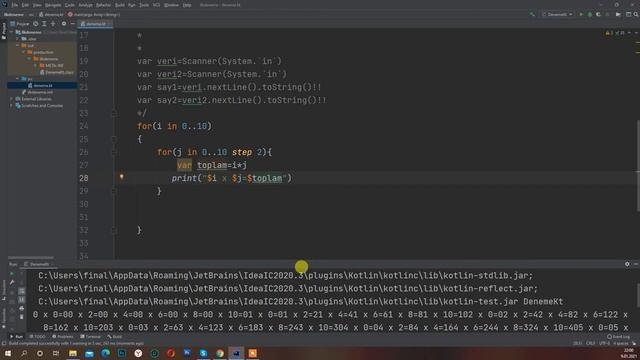The height and width of the screenshot is (360, 640).
Task: Open the Problems tool window button
Action: [62, 337]
